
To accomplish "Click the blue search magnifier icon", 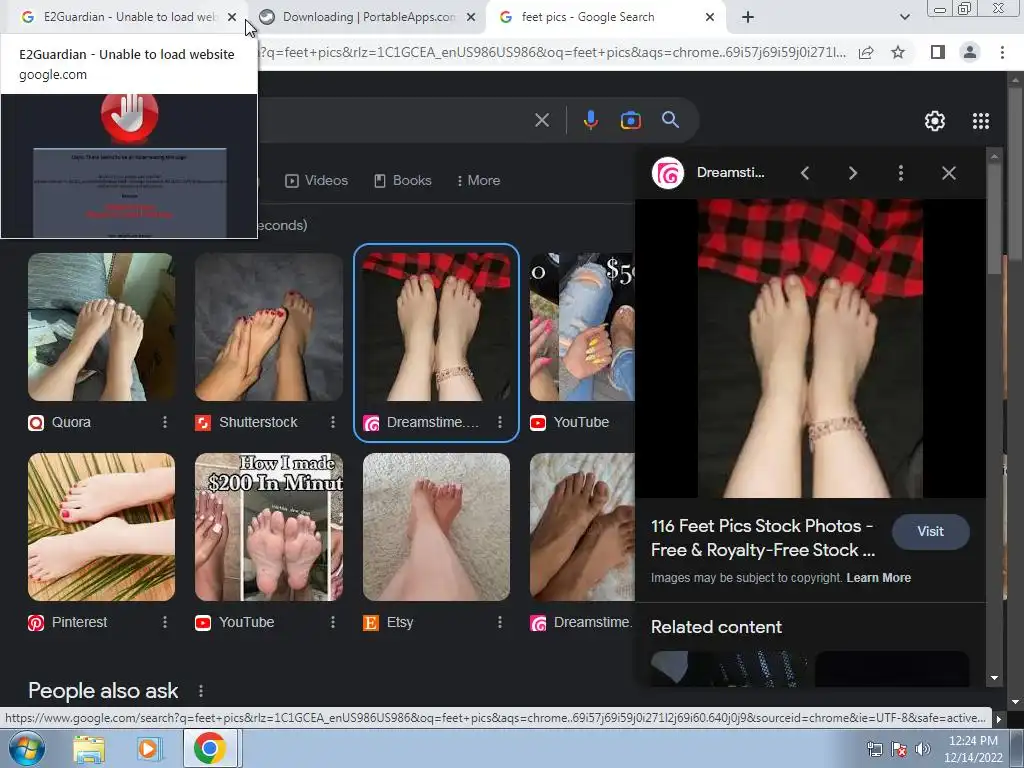I will tap(671, 120).
